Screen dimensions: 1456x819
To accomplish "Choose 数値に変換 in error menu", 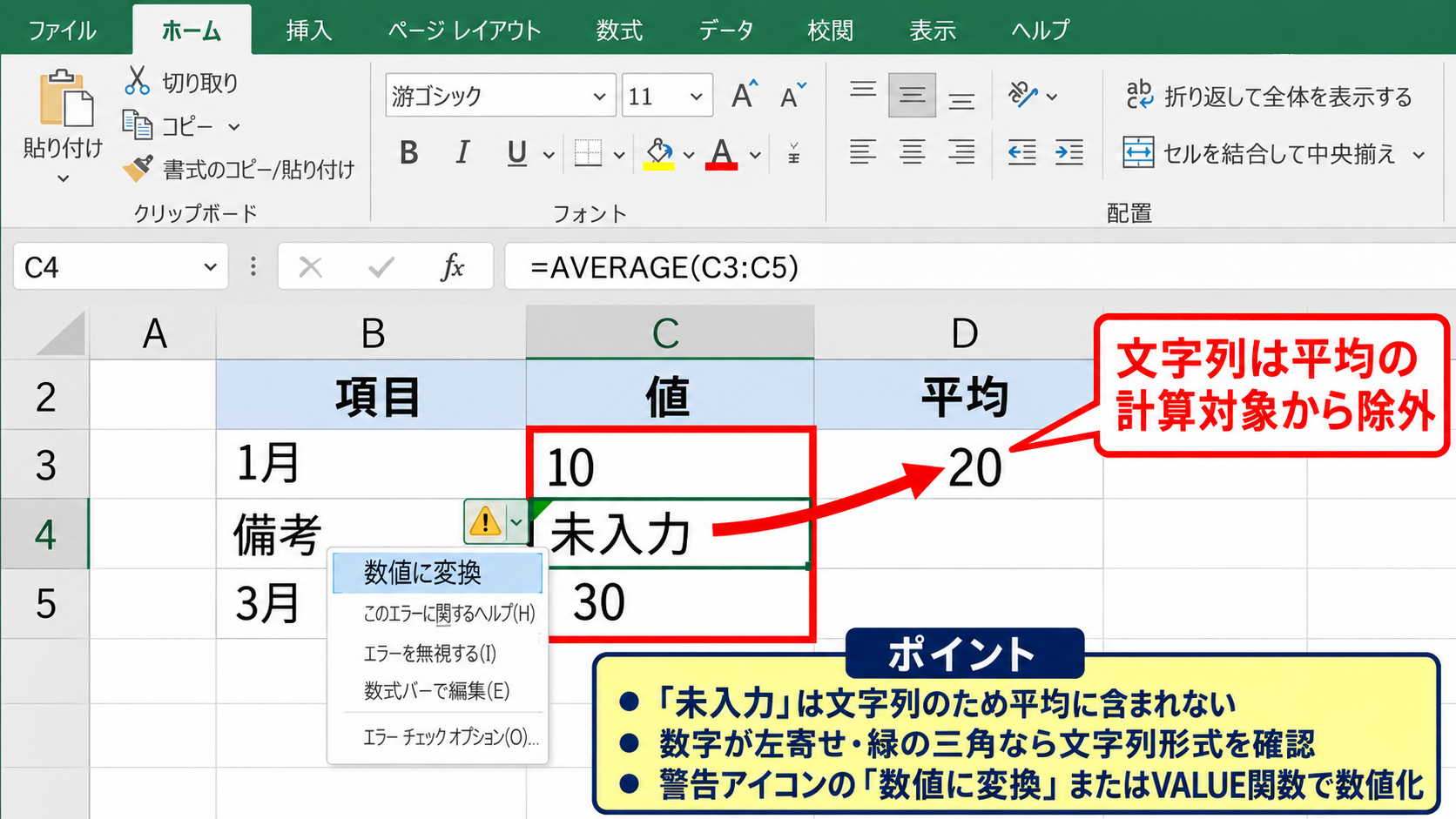I will click(438, 573).
